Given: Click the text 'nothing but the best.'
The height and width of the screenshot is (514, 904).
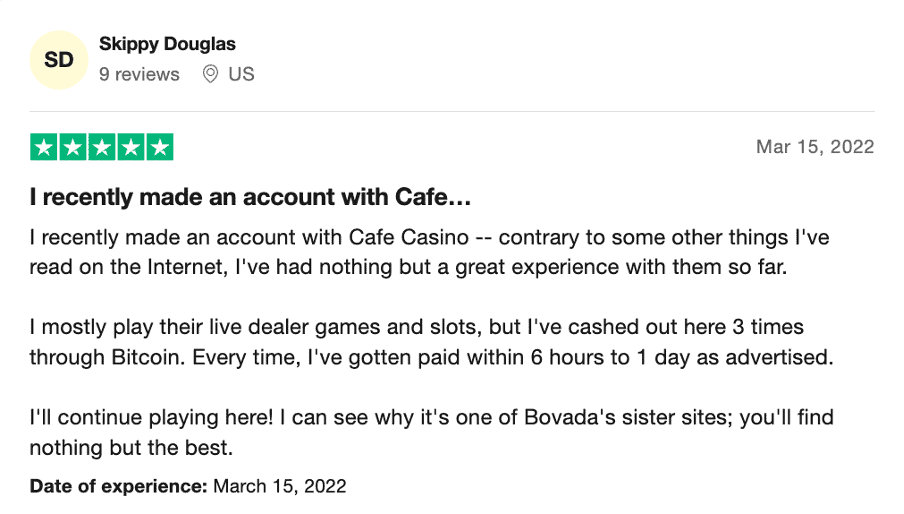Looking at the screenshot, I should 131,448.
